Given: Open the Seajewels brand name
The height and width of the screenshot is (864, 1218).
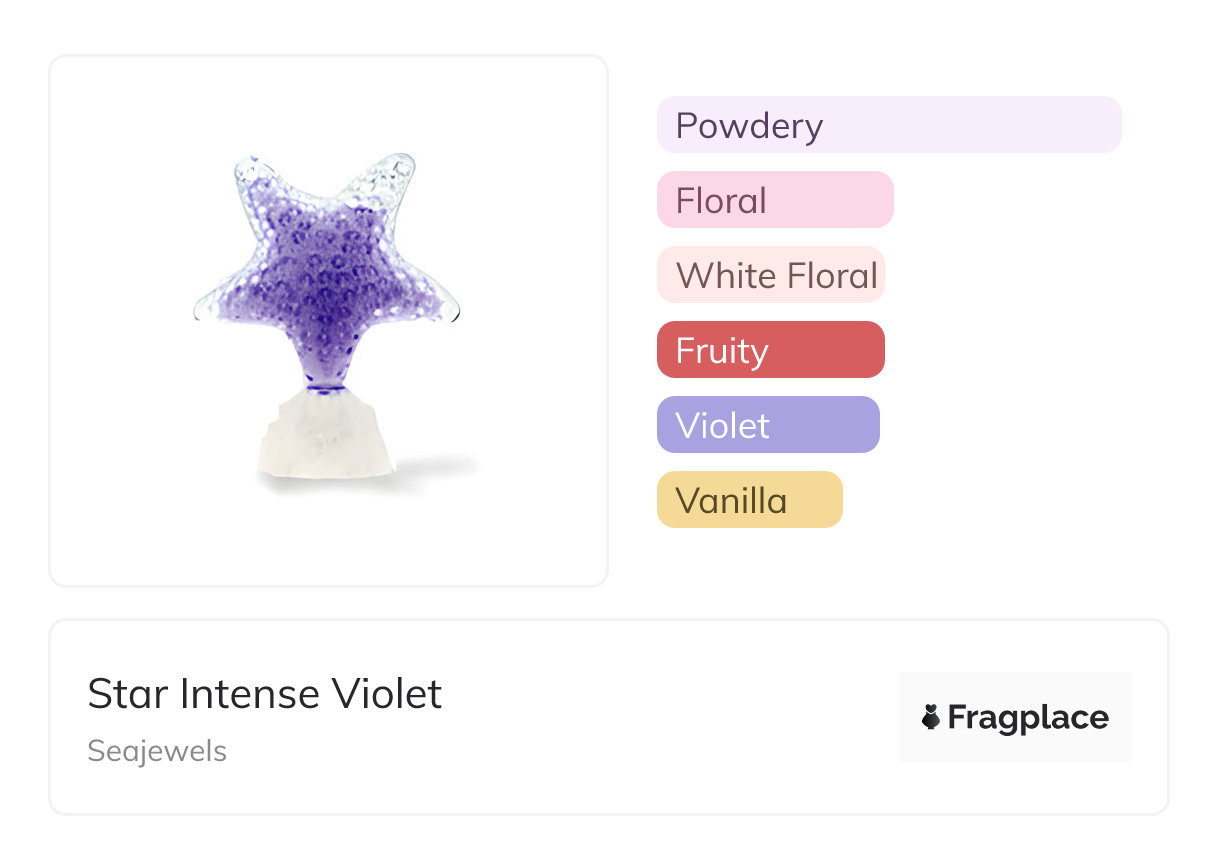Looking at the screenshot, I should 157,751.
